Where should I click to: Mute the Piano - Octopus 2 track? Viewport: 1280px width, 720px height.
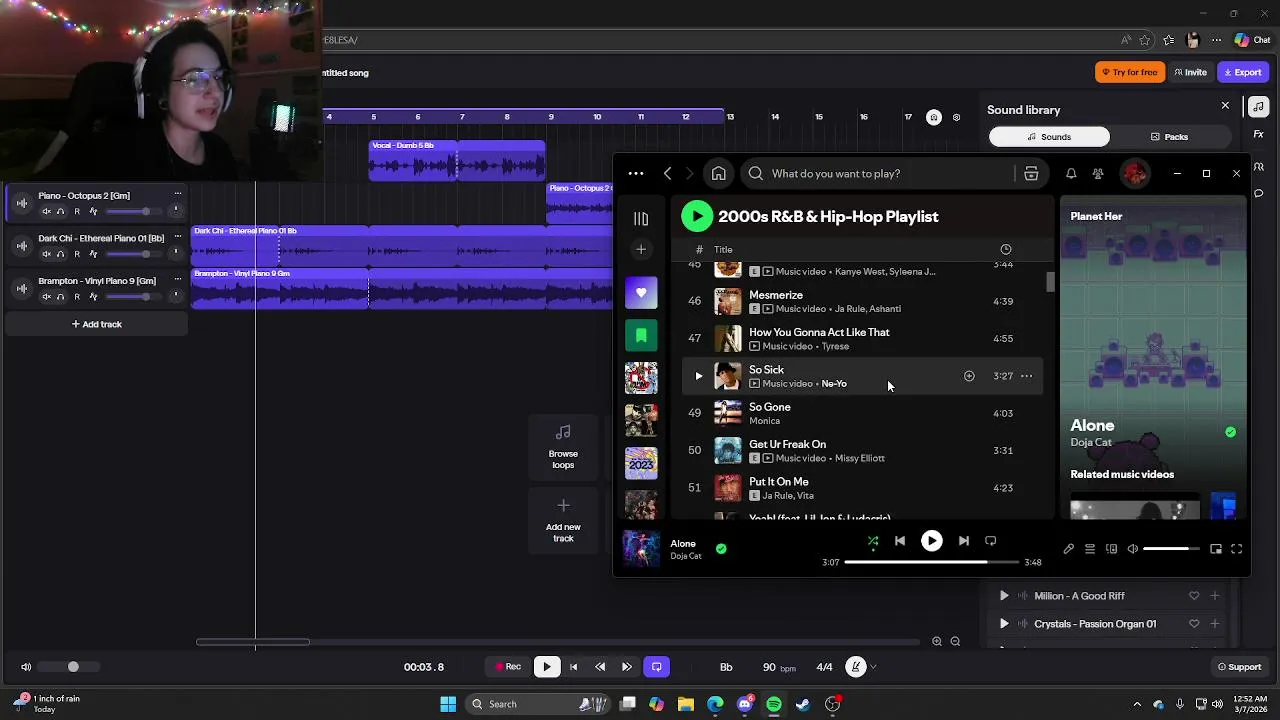click(x=46, y=211)
